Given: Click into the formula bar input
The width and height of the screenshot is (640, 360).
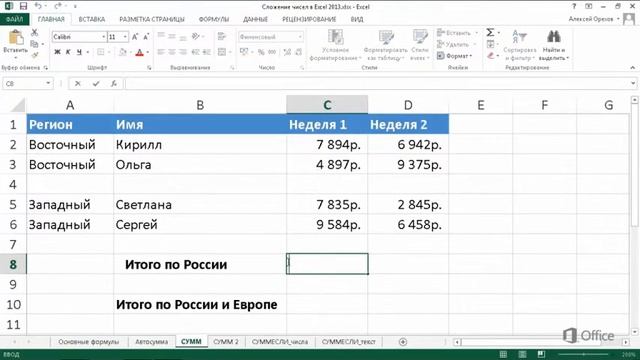Looking at the screenshot, I should pos(378,83).
